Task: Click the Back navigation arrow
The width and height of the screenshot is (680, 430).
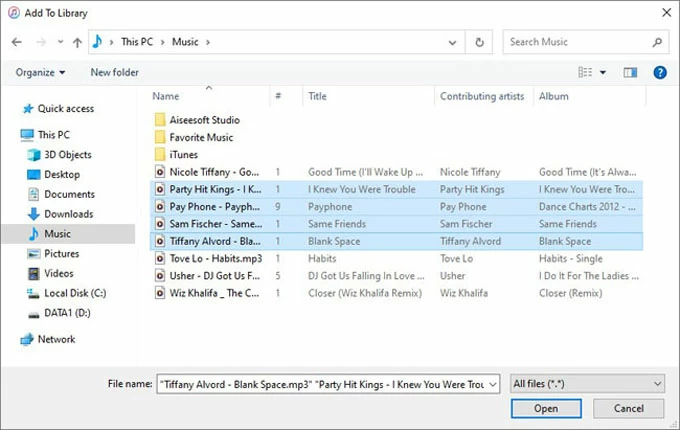Action: [x=17, y=42]
